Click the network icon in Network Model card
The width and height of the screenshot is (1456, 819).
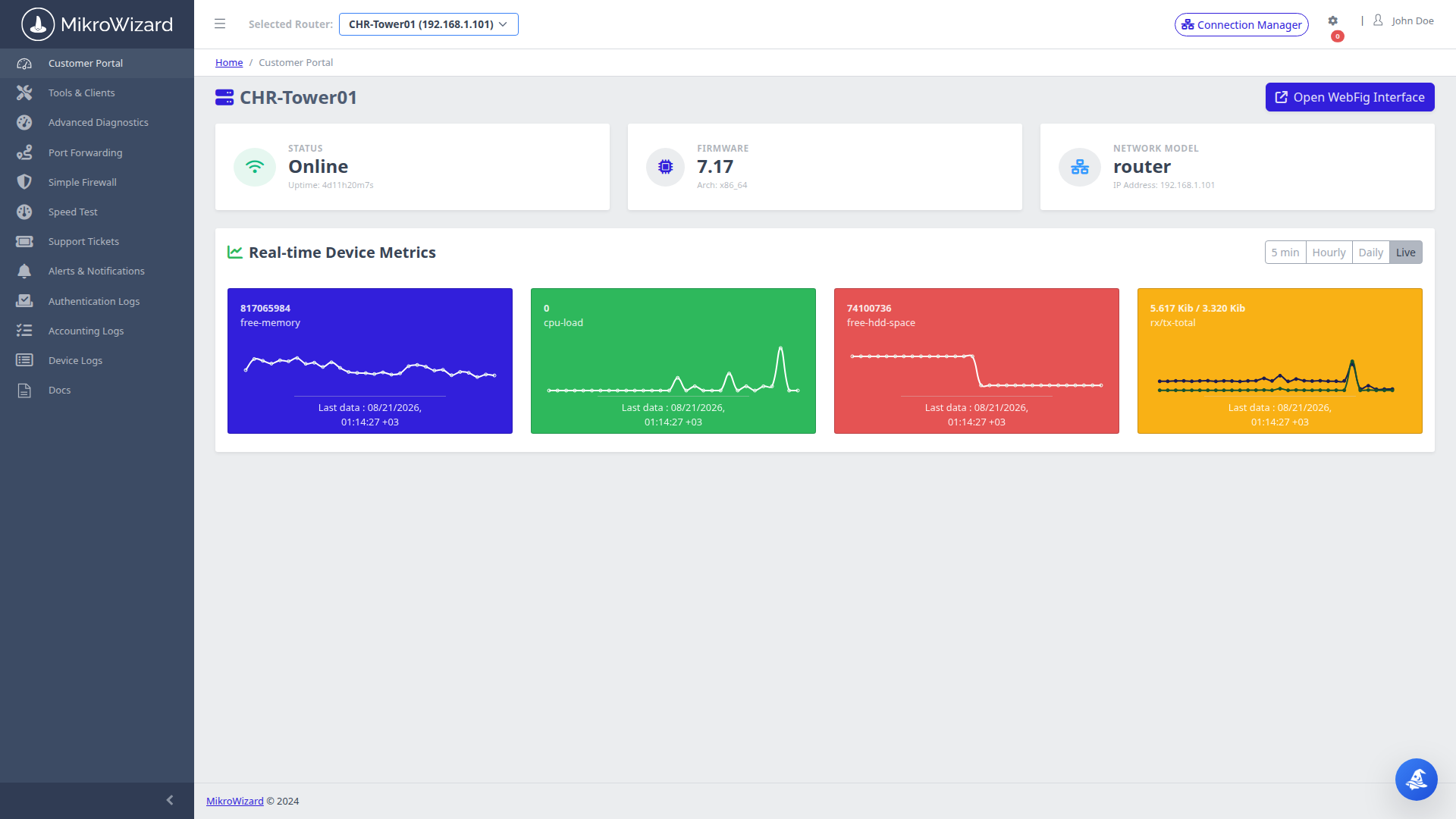click(1080, 167)
